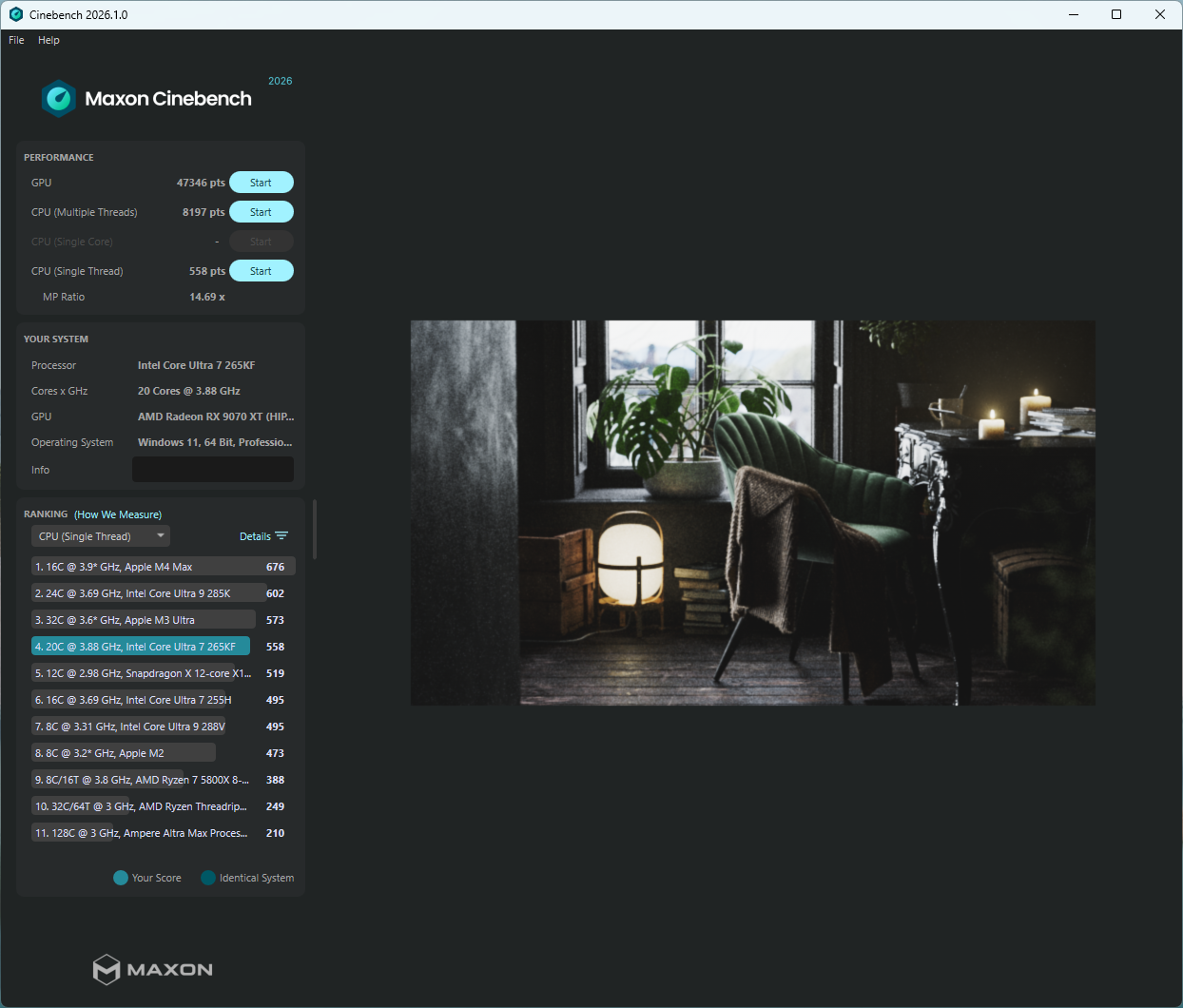Click the 2026 version label
This screenshot has width=1183, height=1008.
280,81
